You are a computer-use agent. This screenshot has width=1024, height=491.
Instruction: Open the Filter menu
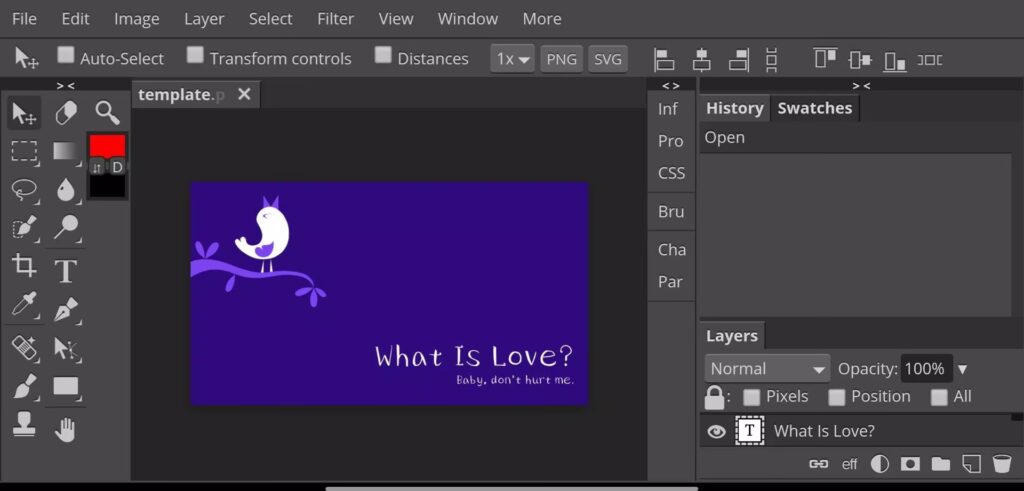coord(335,19)
